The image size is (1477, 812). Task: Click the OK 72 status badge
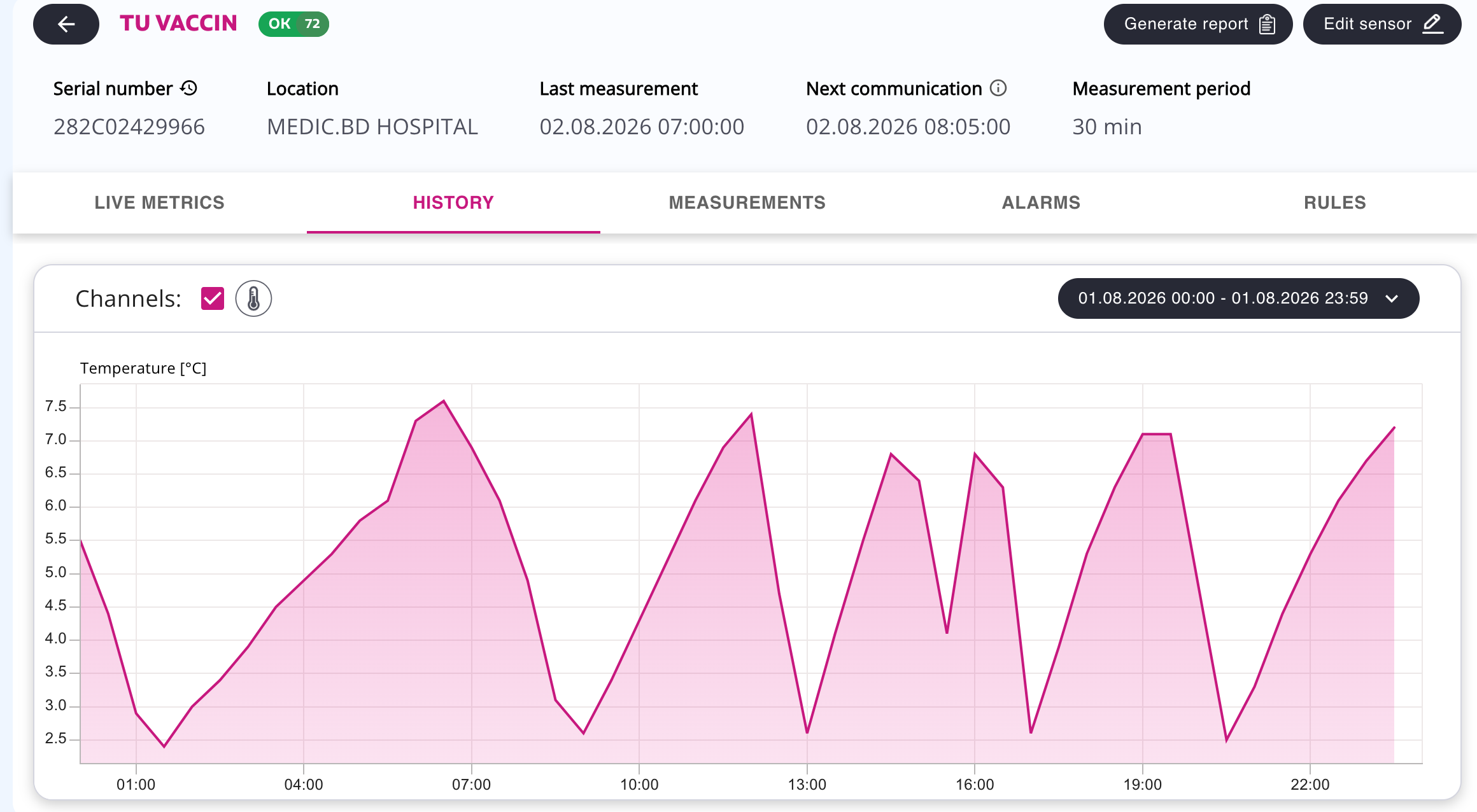293,24
